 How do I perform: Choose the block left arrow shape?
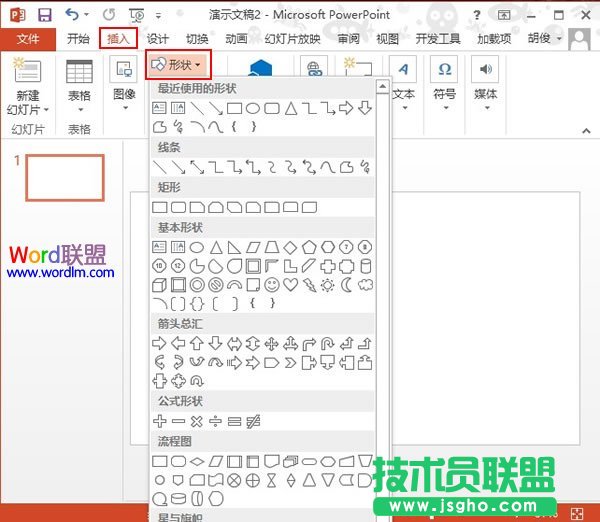pos(178,343)
